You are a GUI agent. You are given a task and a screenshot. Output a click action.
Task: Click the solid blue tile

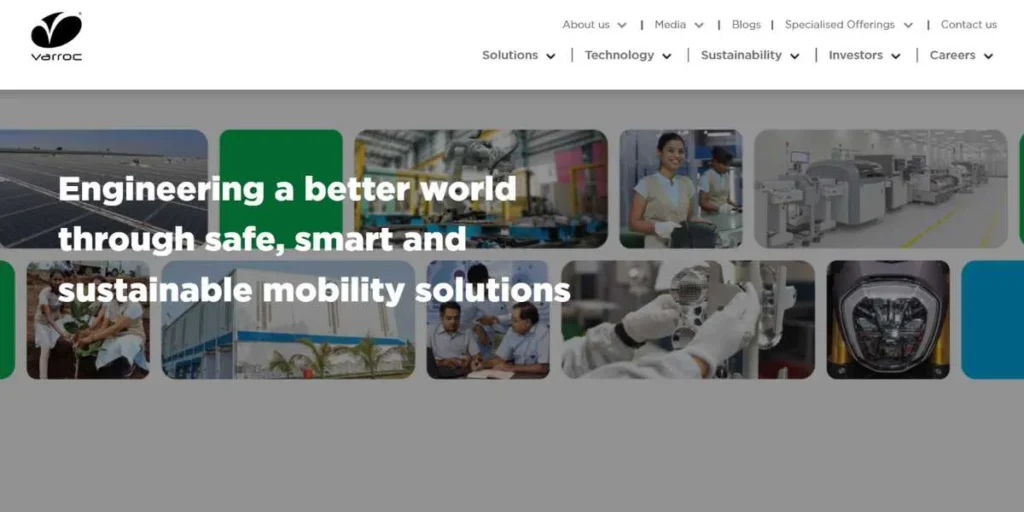pyautogui.click(x=993, y=319)
